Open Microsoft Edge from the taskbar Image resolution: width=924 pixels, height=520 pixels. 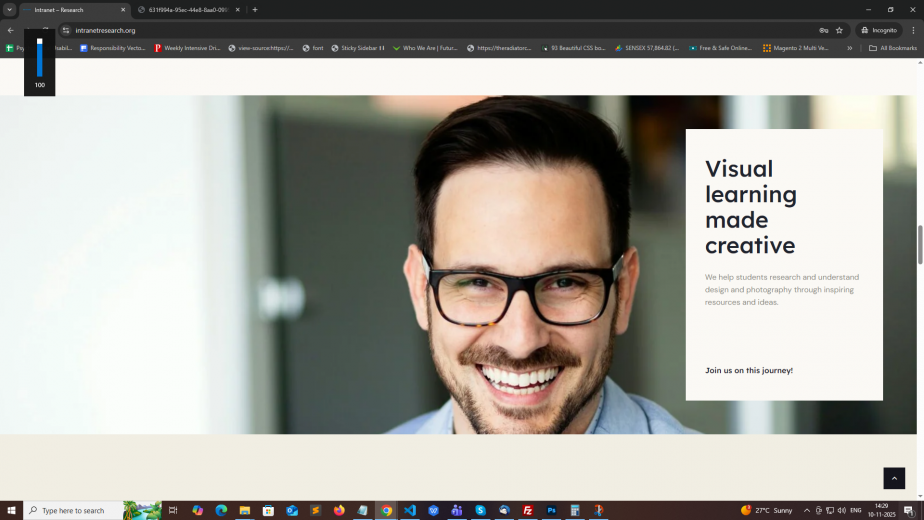[x=221, y=510]
